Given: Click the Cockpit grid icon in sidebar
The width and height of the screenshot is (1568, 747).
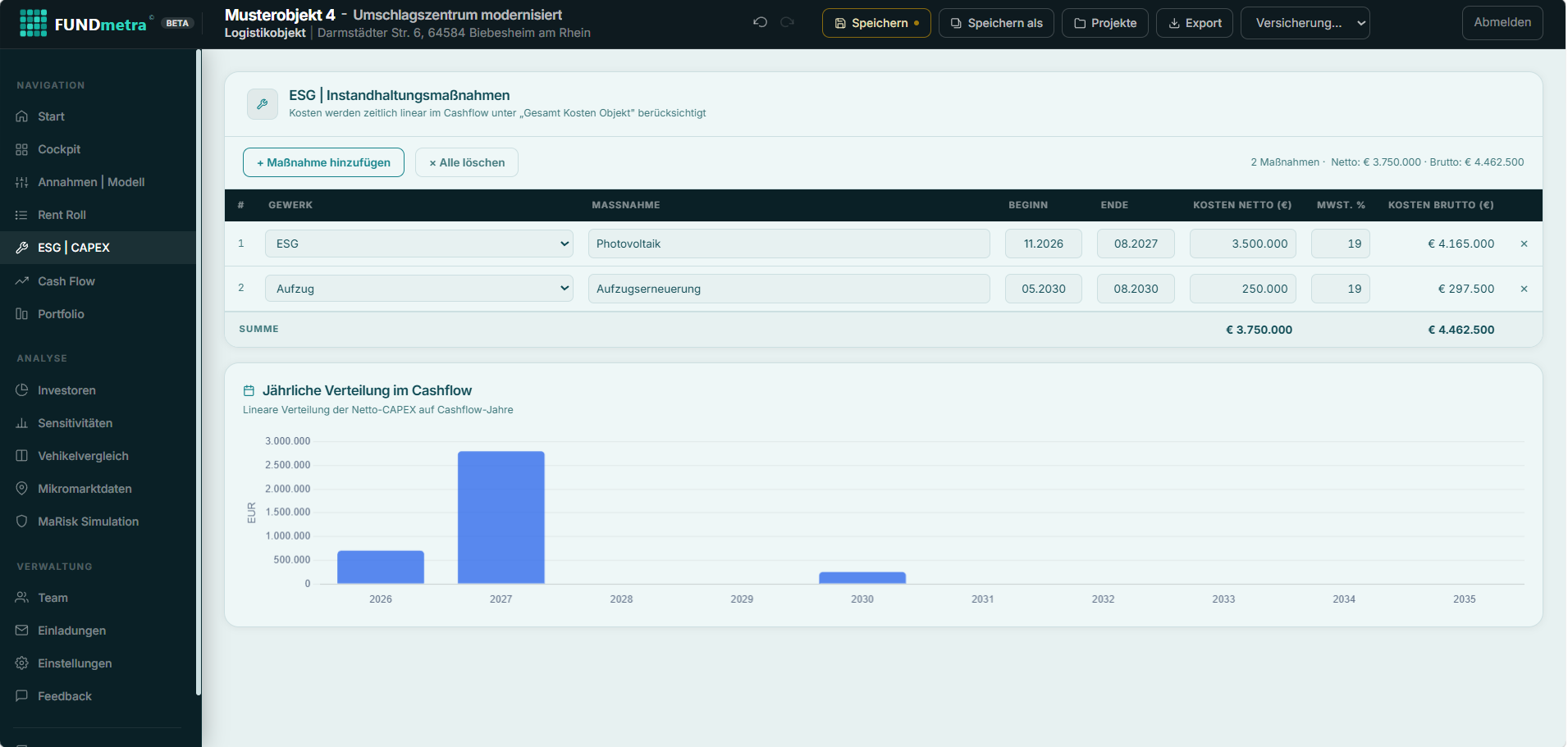Looking at the screenshot, I should [22, 149].
